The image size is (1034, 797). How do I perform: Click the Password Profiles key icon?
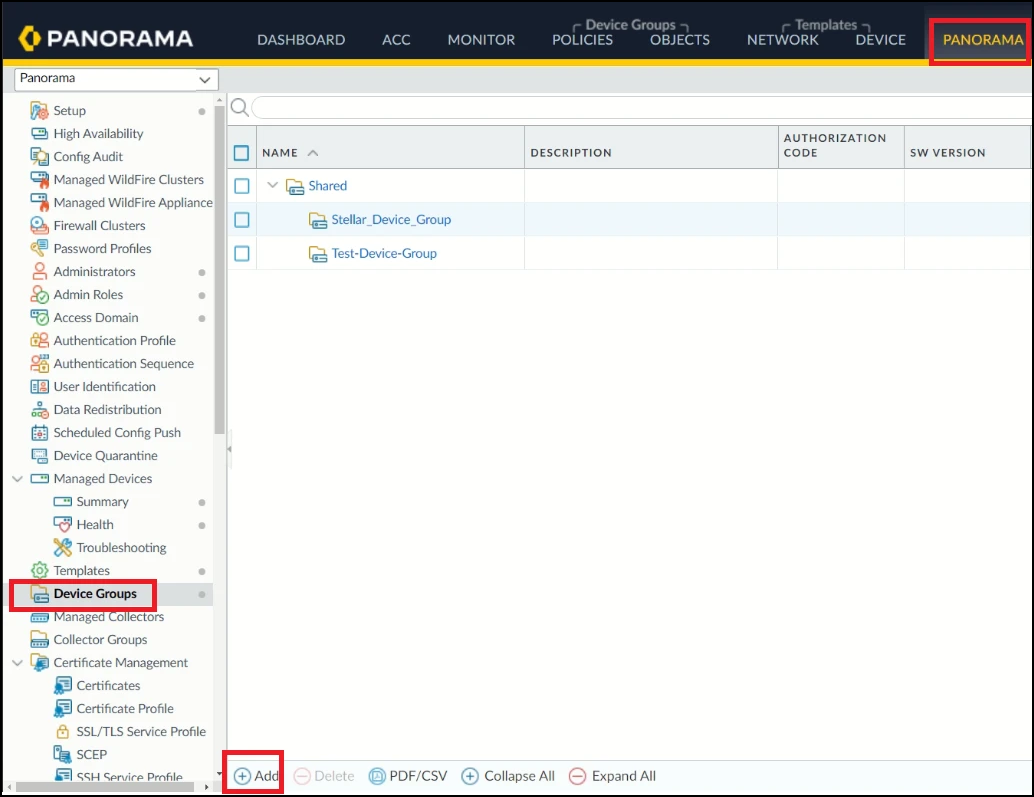tap(39, 249)
